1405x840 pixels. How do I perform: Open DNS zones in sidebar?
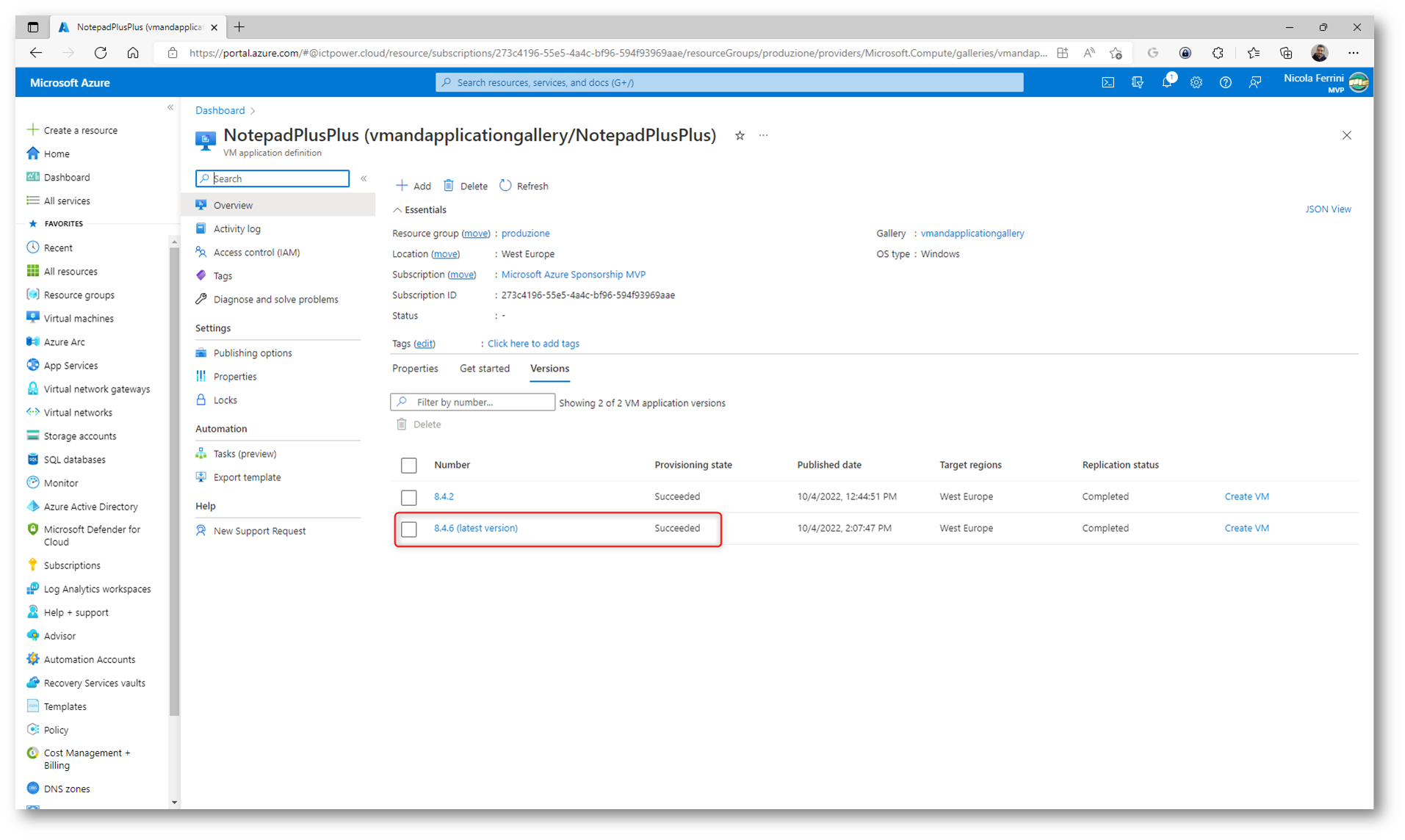(x=66, y=788)
